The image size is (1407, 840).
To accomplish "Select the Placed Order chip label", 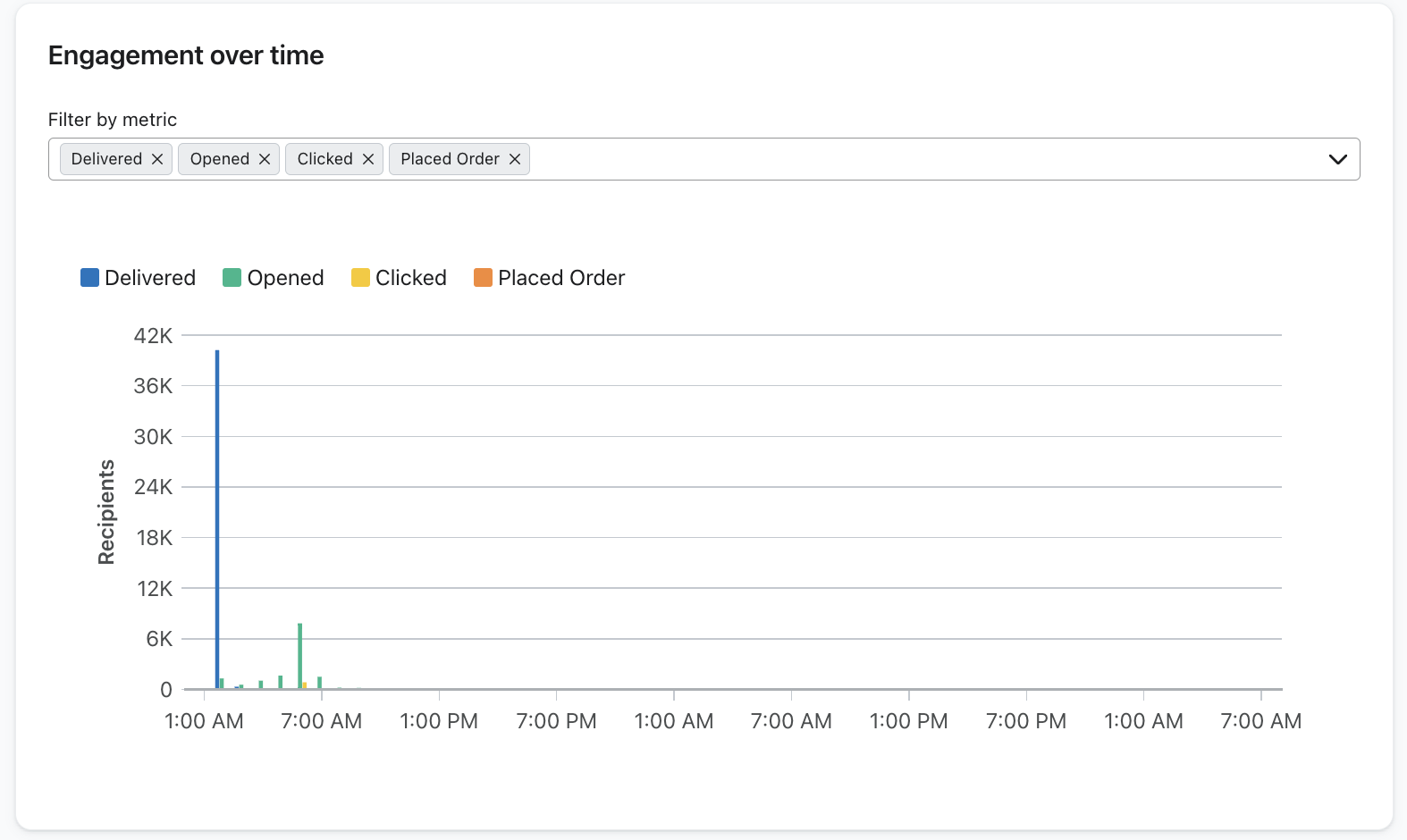I will click(450, 159).
